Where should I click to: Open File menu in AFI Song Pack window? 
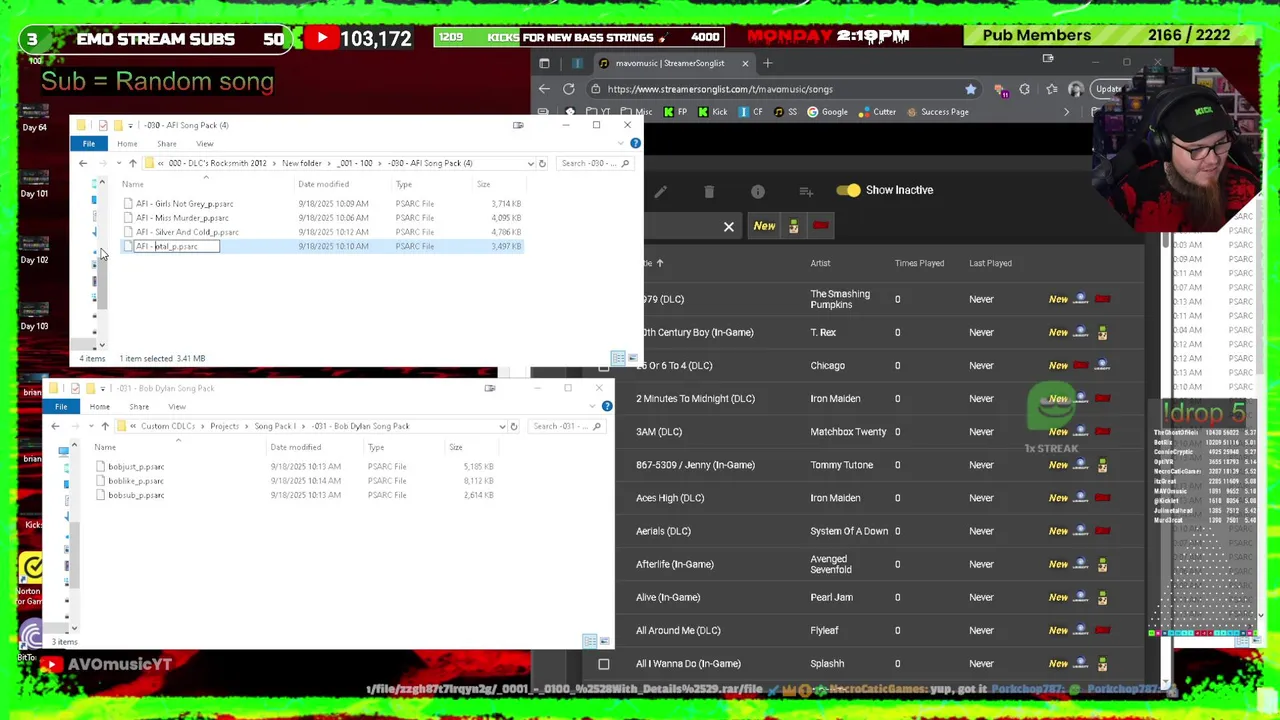pos(89,144)
